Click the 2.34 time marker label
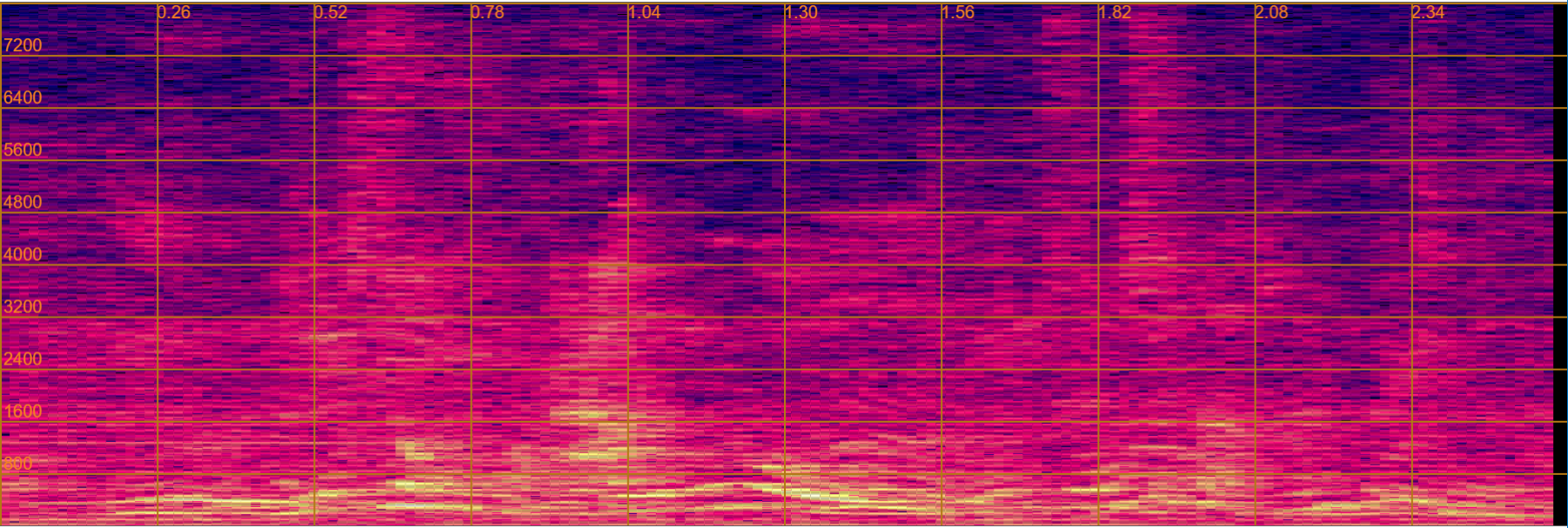The image size is (1568, 528). pos(1429,12)
